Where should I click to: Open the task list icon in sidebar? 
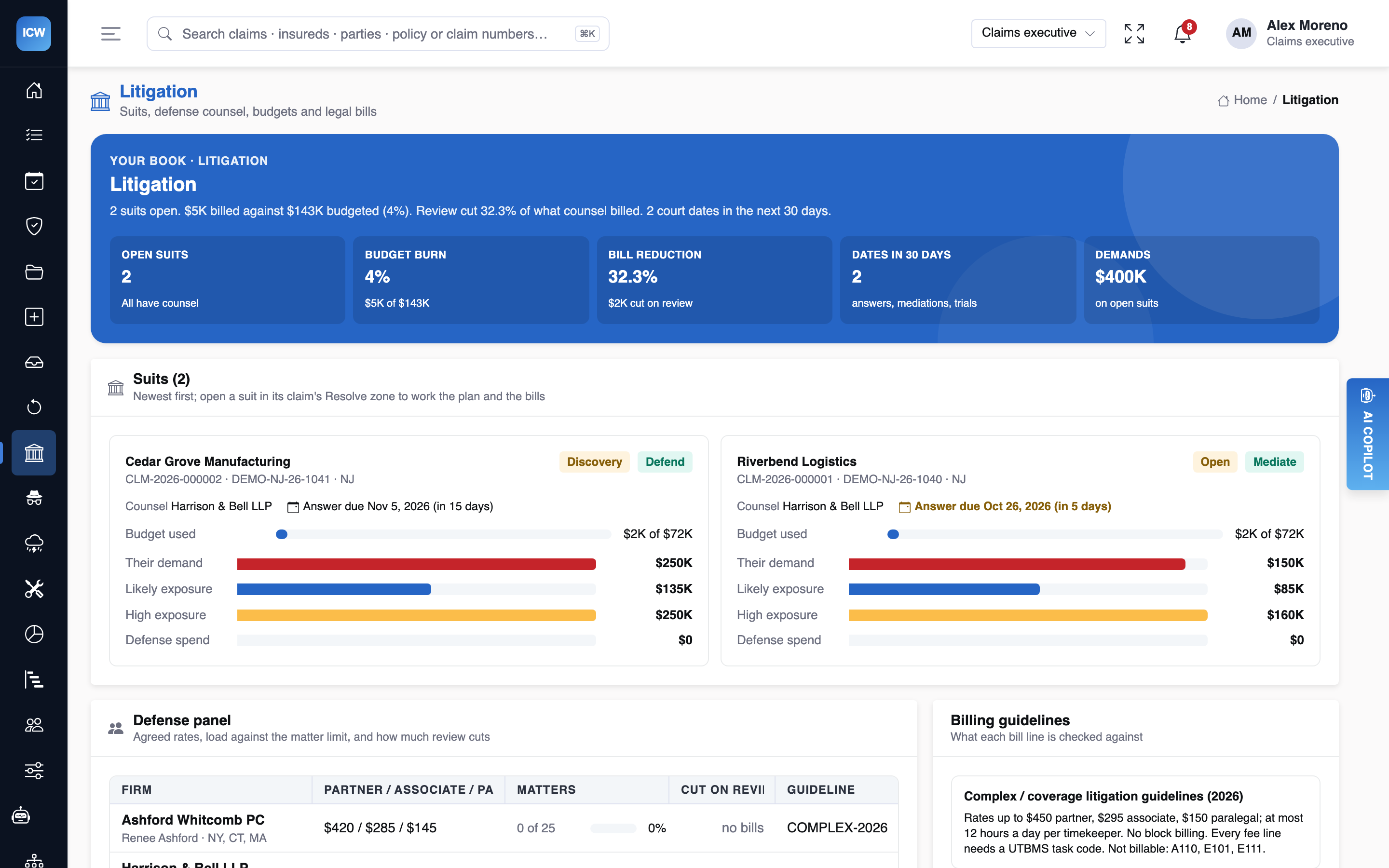click(x=34, y=135)
